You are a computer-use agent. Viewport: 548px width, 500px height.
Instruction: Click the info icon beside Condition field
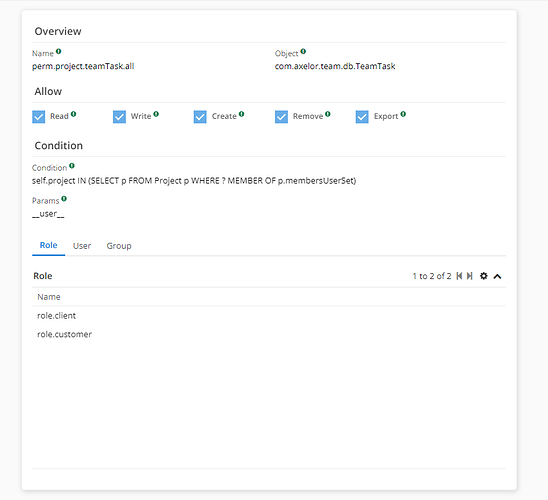[72, 166]
